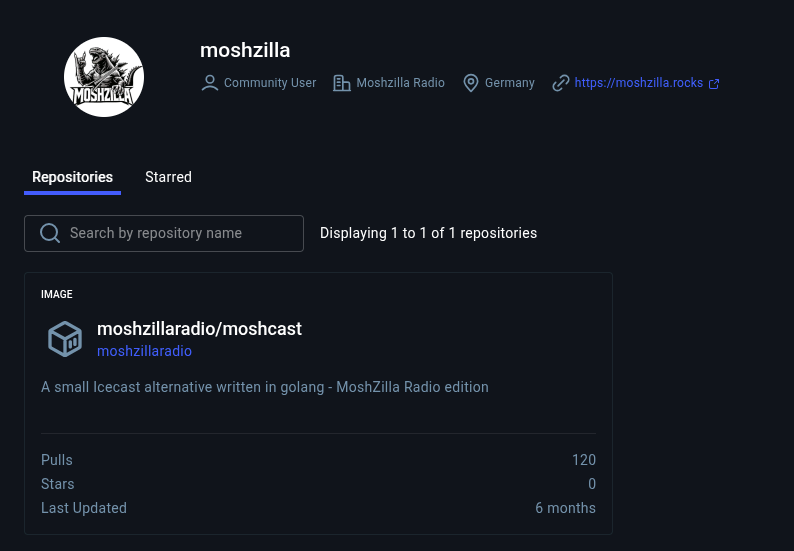
Task: Click the Moshzilla Radio organization label
Action: (400, 83)
